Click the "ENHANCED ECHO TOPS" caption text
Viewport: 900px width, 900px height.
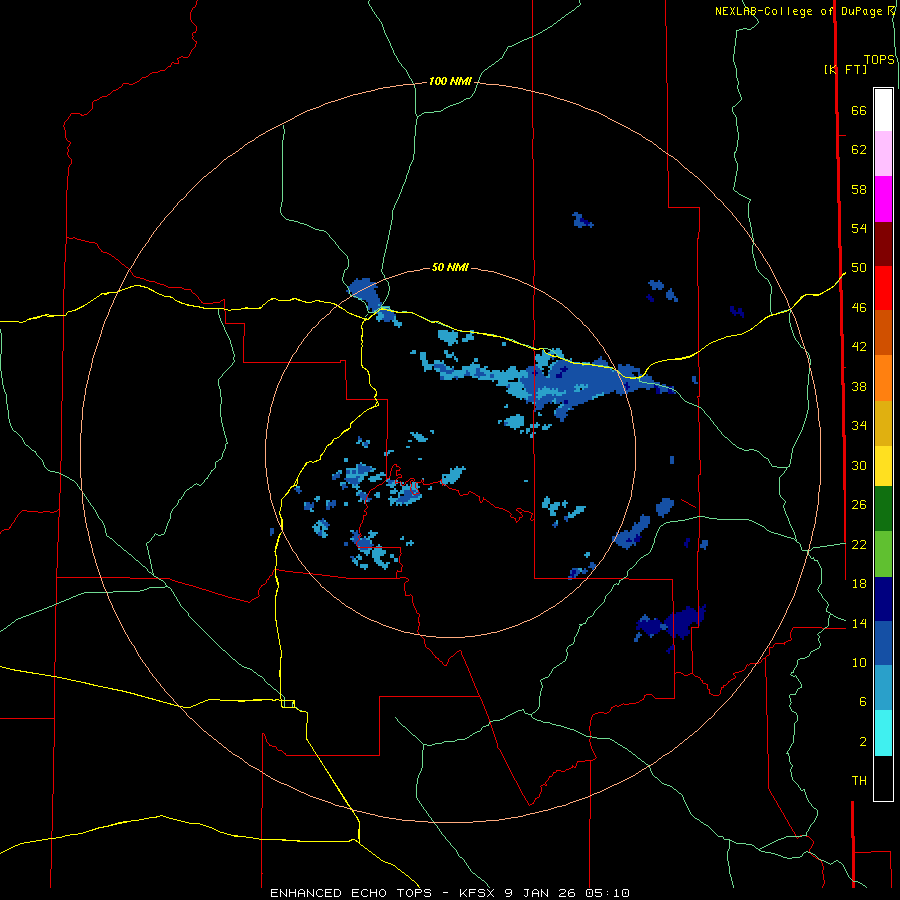(351, 893)
